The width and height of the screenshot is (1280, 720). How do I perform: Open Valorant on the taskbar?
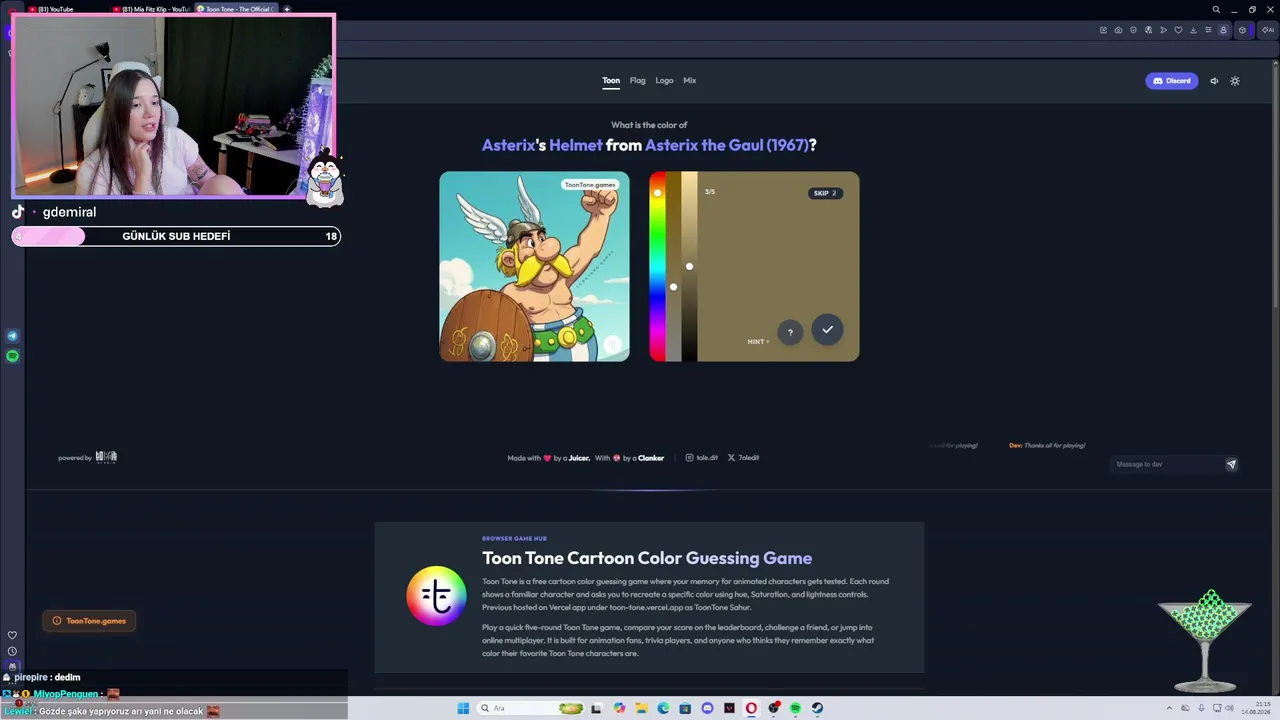[x=729, y=708]
